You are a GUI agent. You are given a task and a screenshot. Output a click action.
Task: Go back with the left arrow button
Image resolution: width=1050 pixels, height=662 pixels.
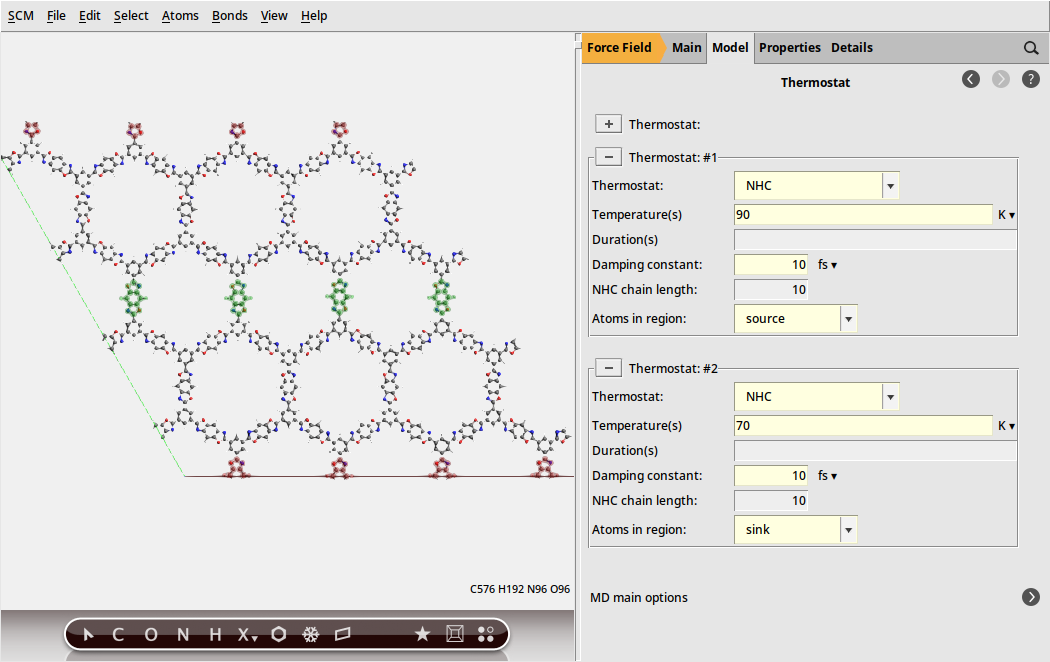971,79
